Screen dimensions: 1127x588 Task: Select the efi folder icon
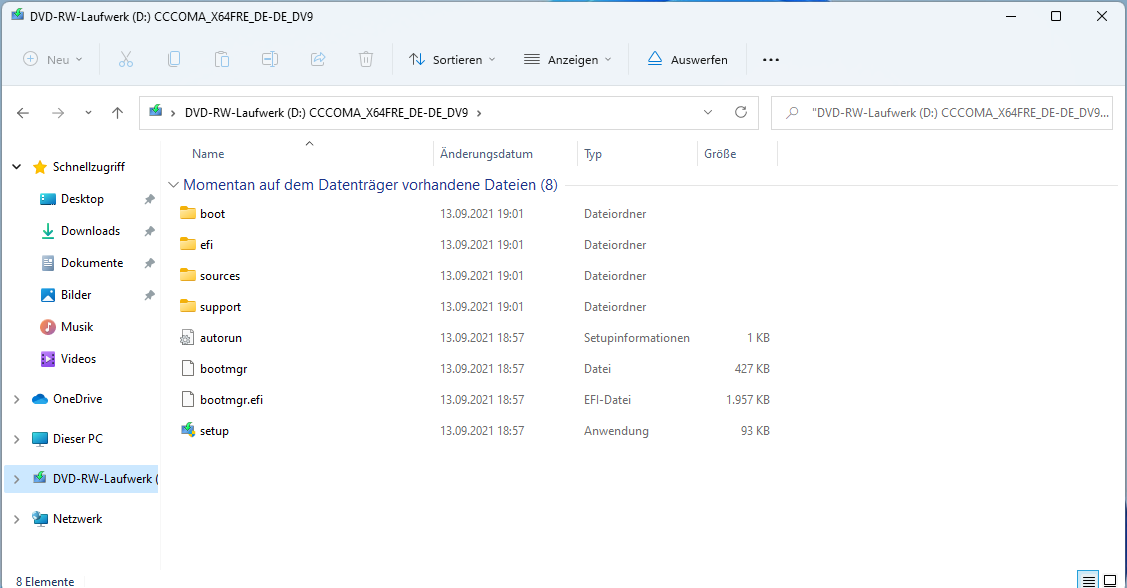pyautogui.click(x=188, y=244)
